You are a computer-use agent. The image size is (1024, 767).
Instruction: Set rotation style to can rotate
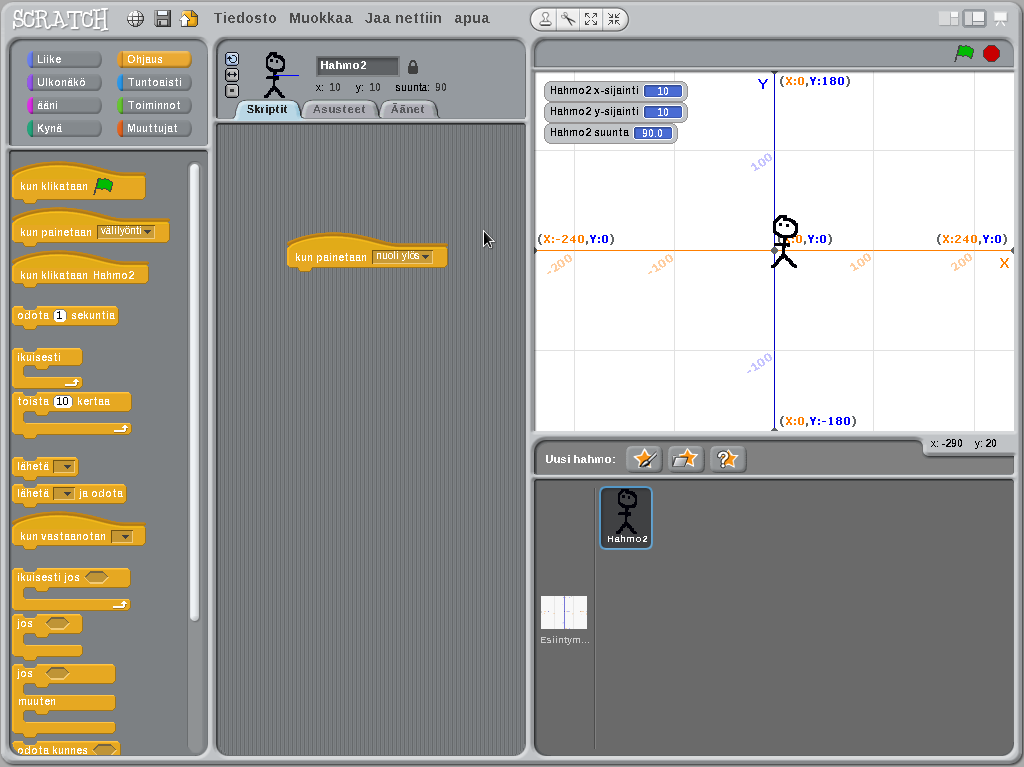pos(232,59)
